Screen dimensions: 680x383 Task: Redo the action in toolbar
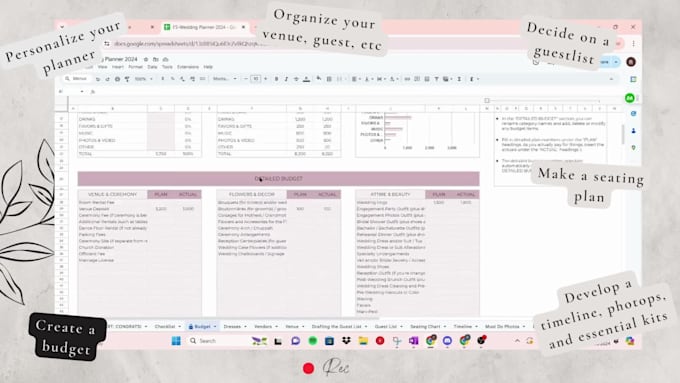click(108, 79)
